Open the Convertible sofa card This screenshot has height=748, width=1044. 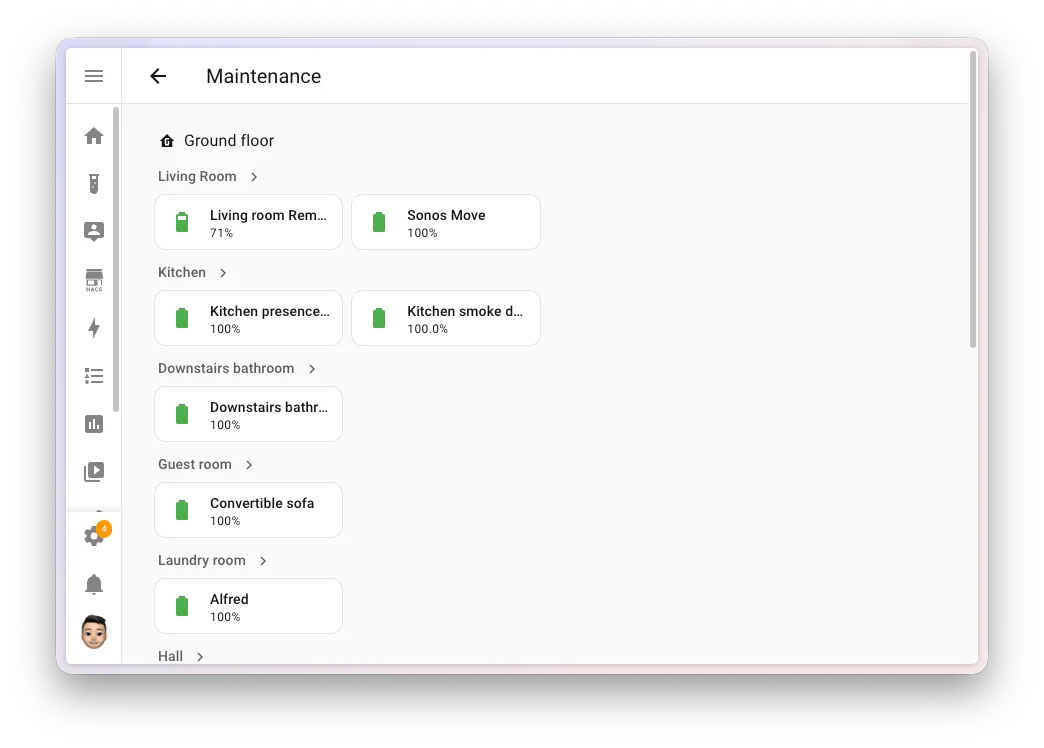[248, 510]
